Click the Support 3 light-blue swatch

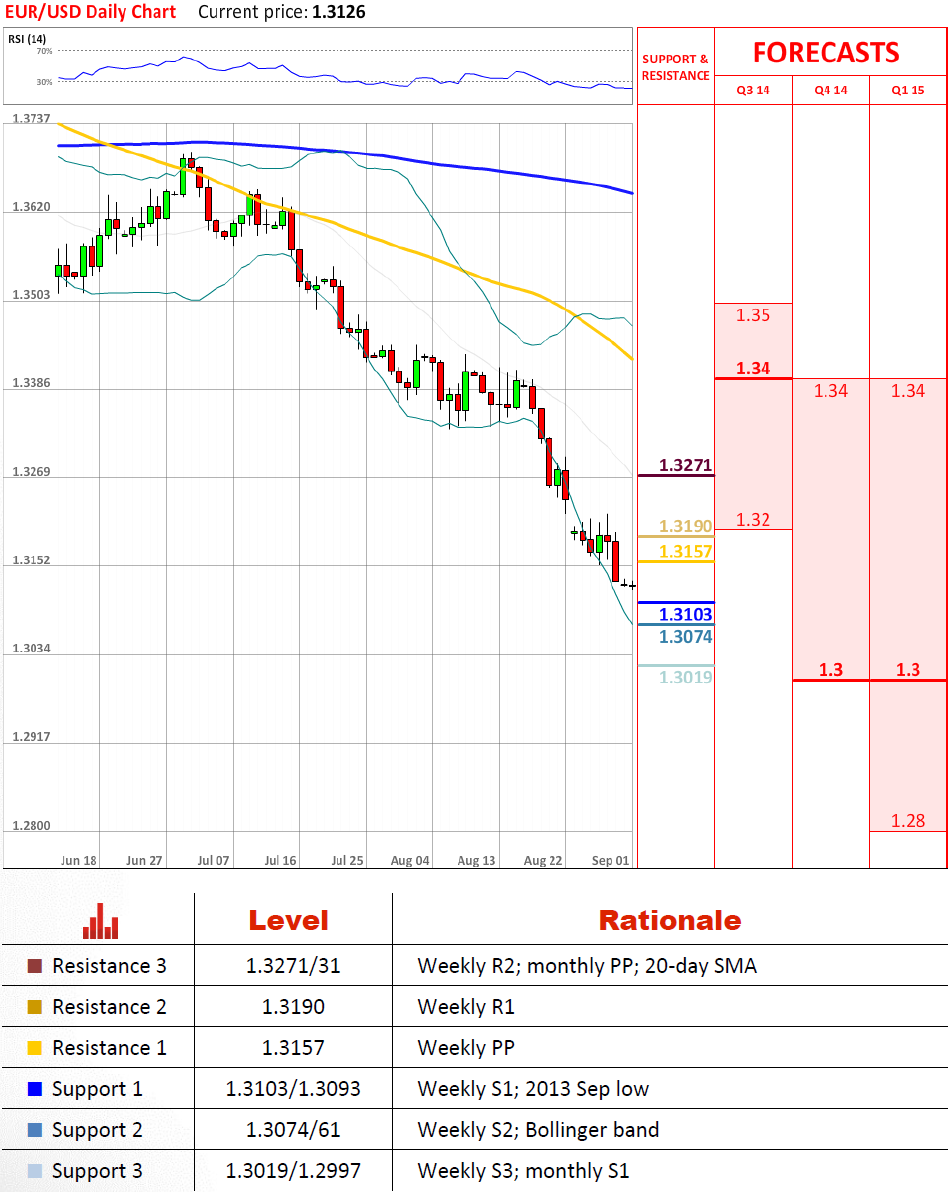[34, 1171]
